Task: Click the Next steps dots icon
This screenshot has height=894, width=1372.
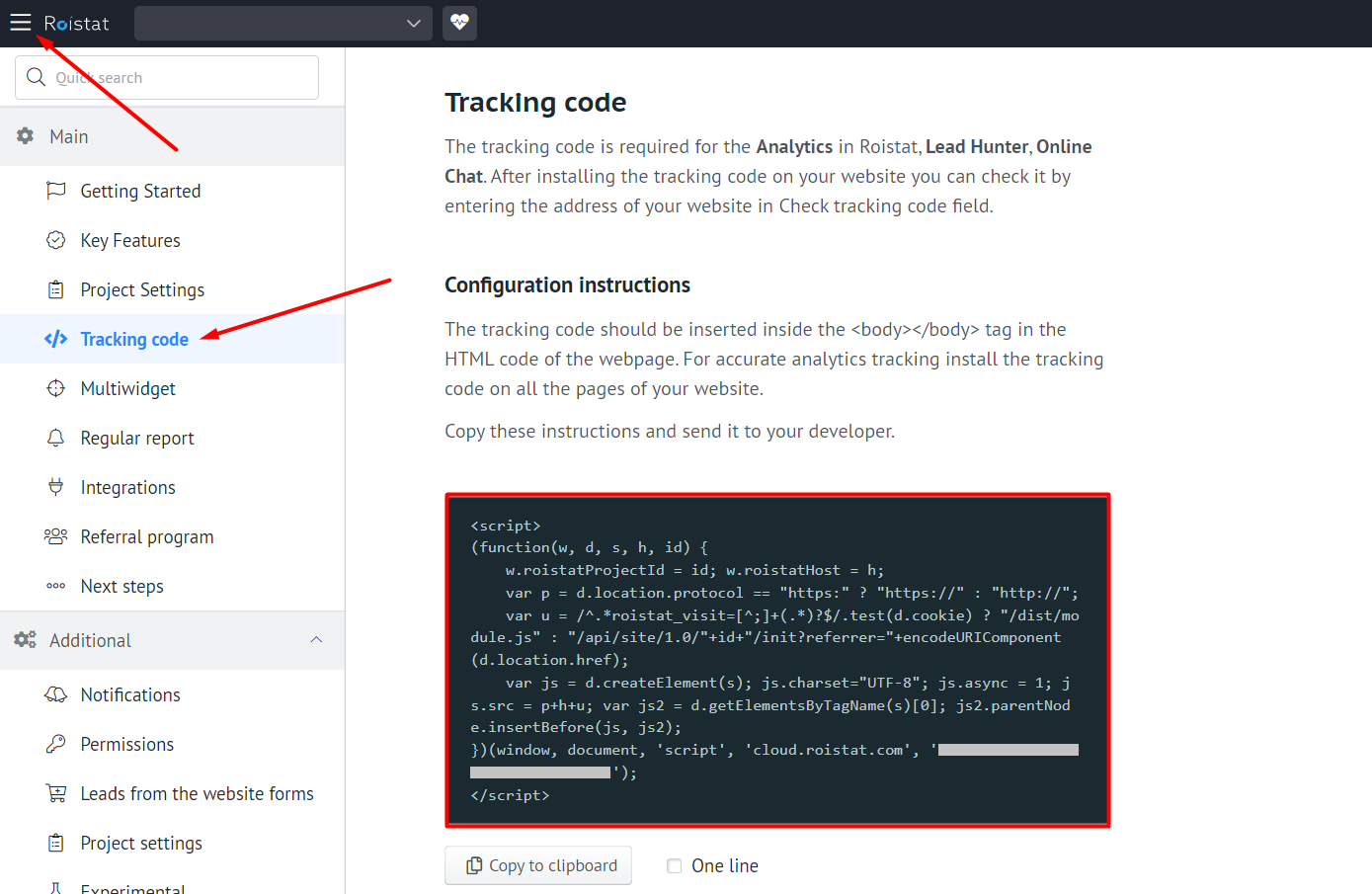Action: click(x=56, y=586)
